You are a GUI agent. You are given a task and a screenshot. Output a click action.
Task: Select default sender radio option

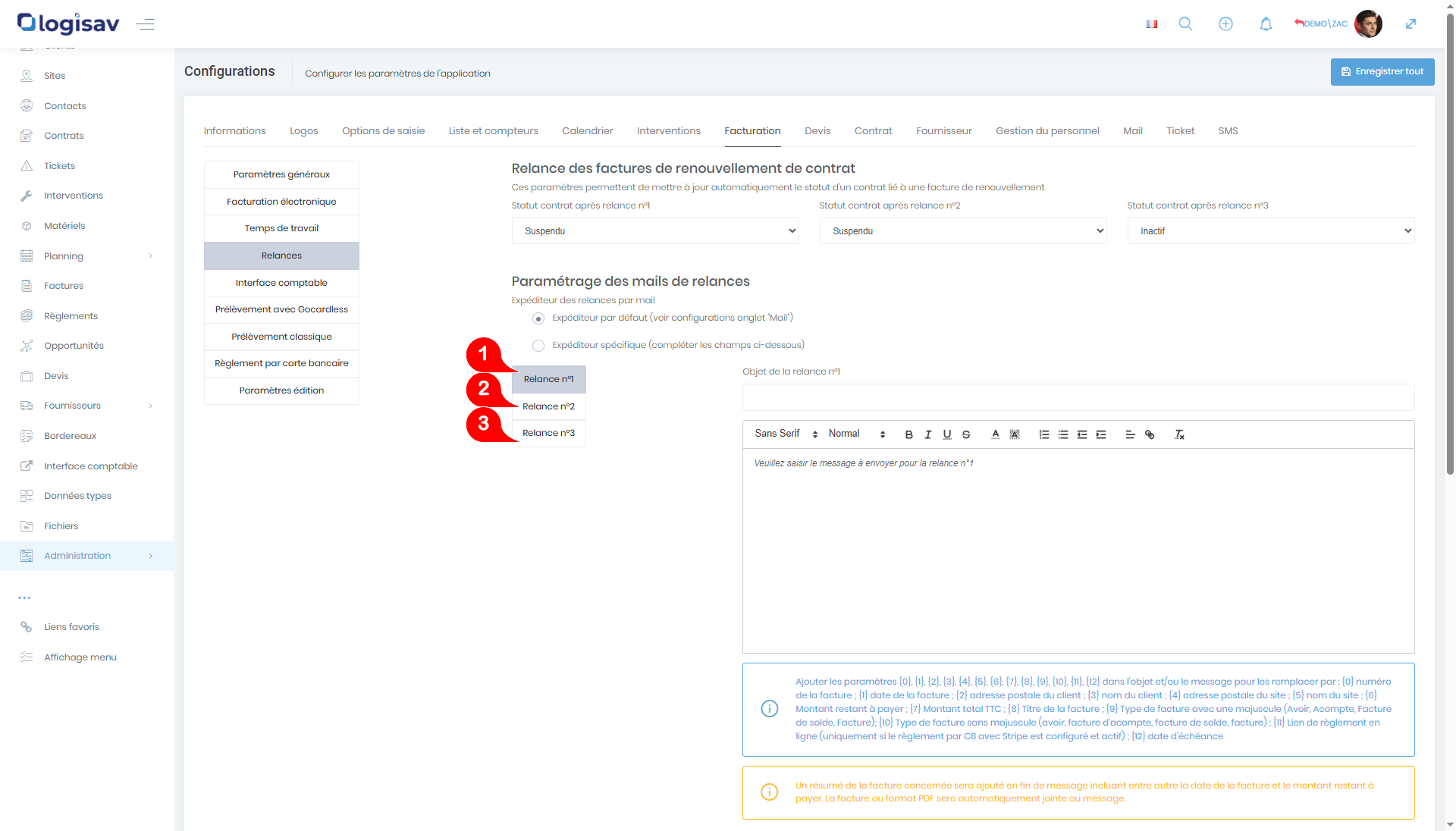click(x=538, y=318)
